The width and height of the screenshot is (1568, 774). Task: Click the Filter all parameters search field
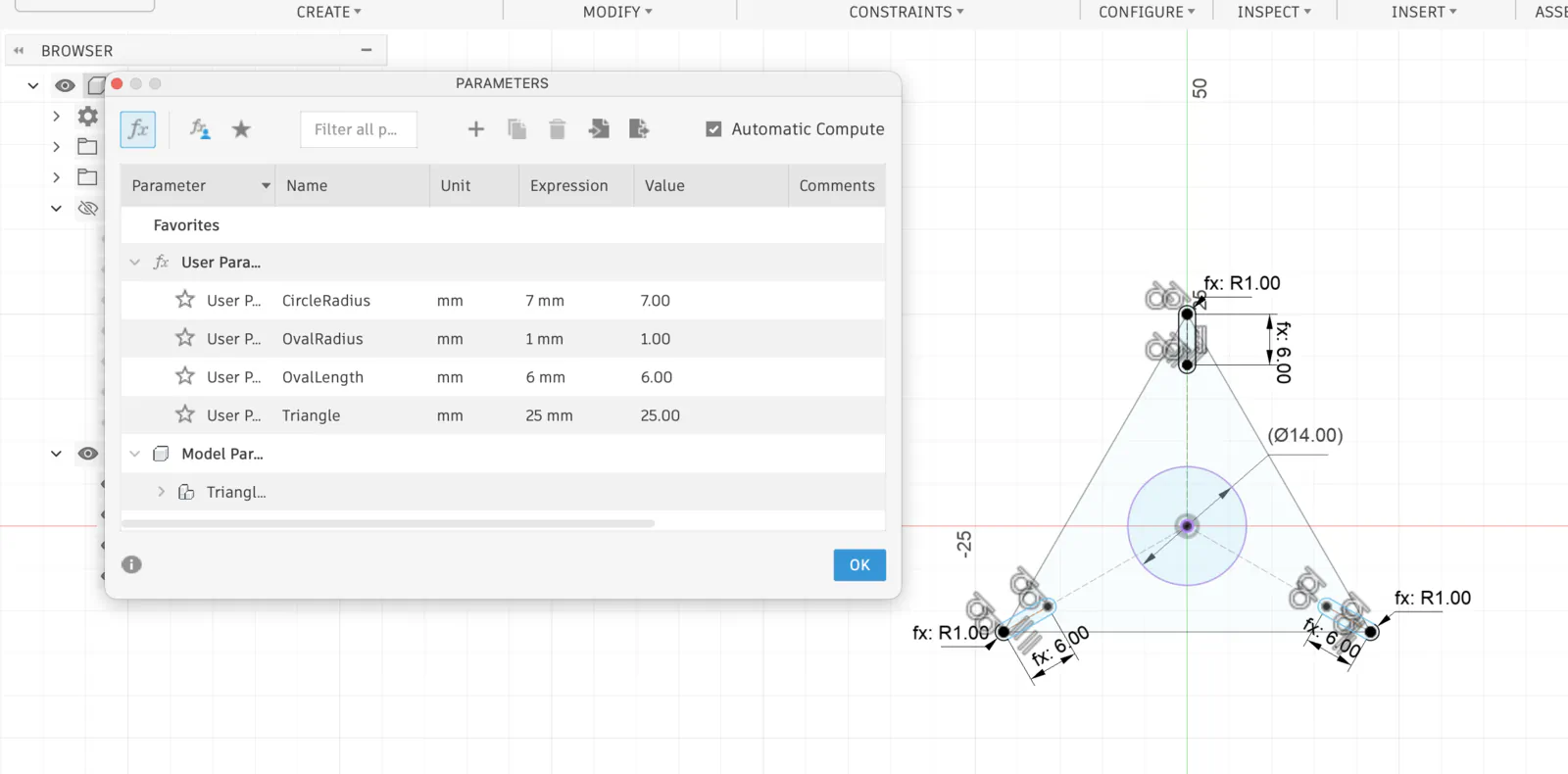pyautogui.click(x=359, y=129)
